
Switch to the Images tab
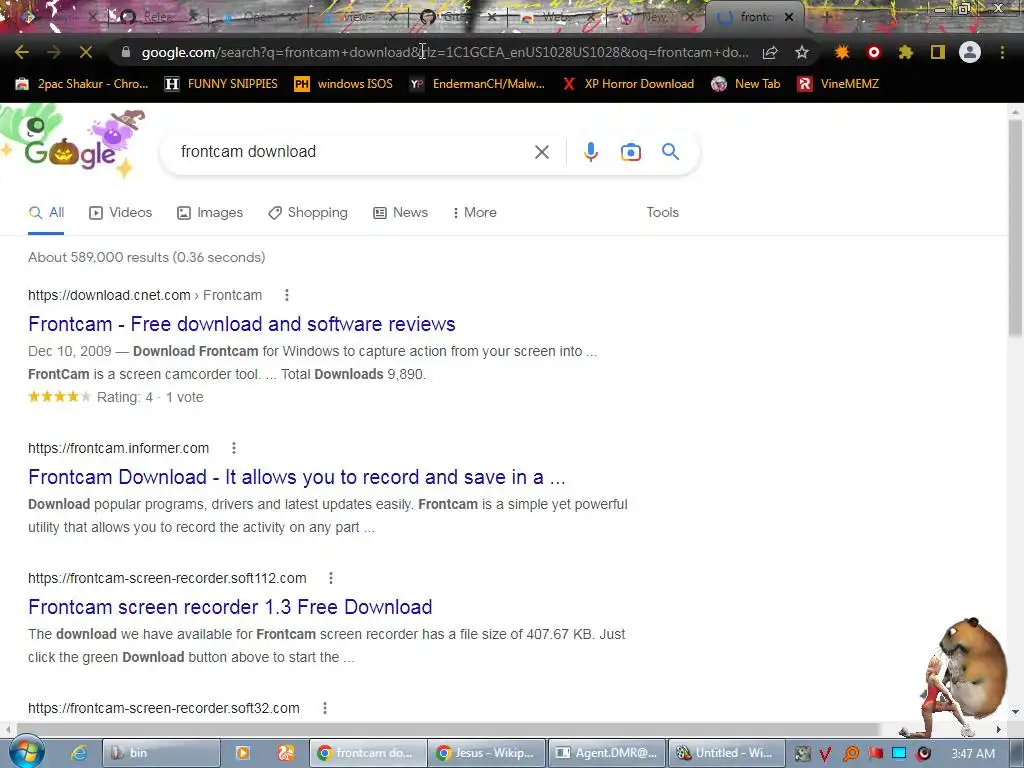pyautogui.click(x=210, y=212)
